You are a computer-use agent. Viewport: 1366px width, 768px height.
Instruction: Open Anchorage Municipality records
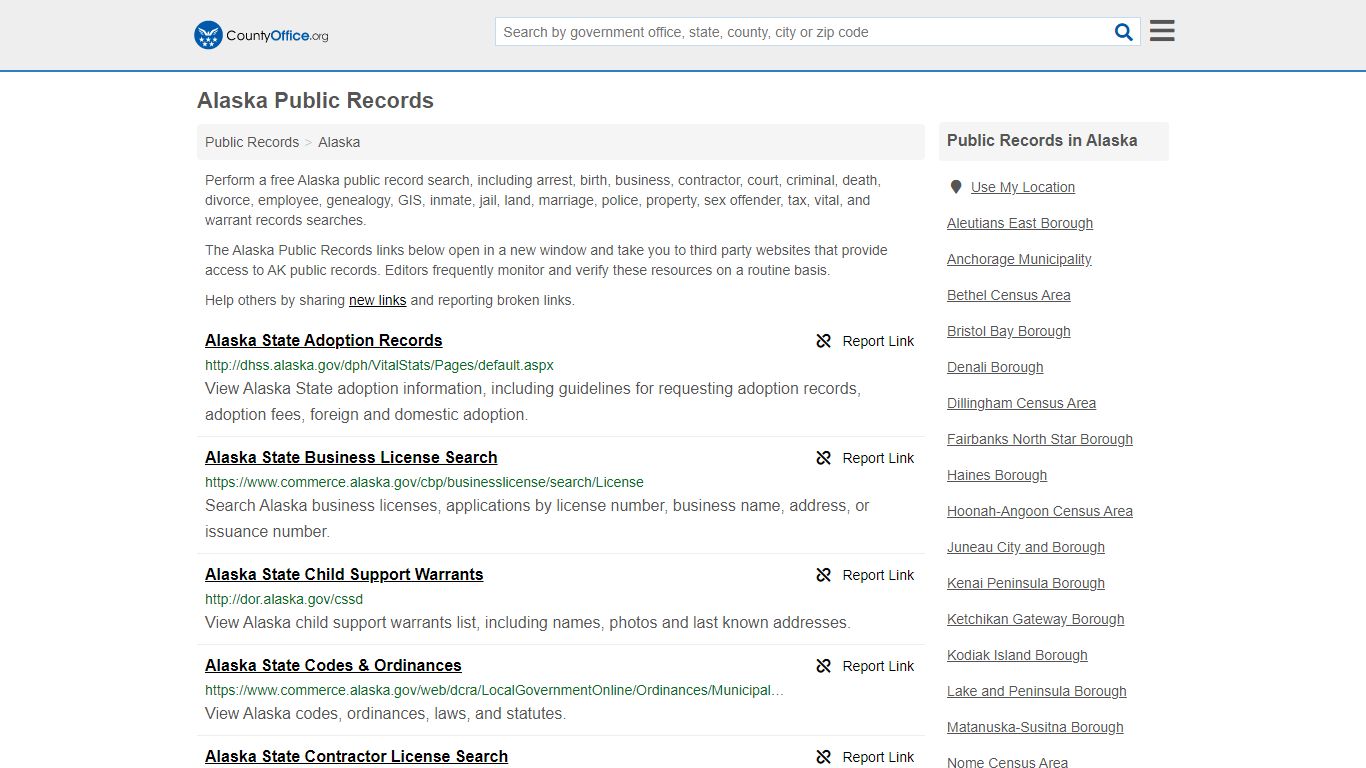tap(1019, 259)
